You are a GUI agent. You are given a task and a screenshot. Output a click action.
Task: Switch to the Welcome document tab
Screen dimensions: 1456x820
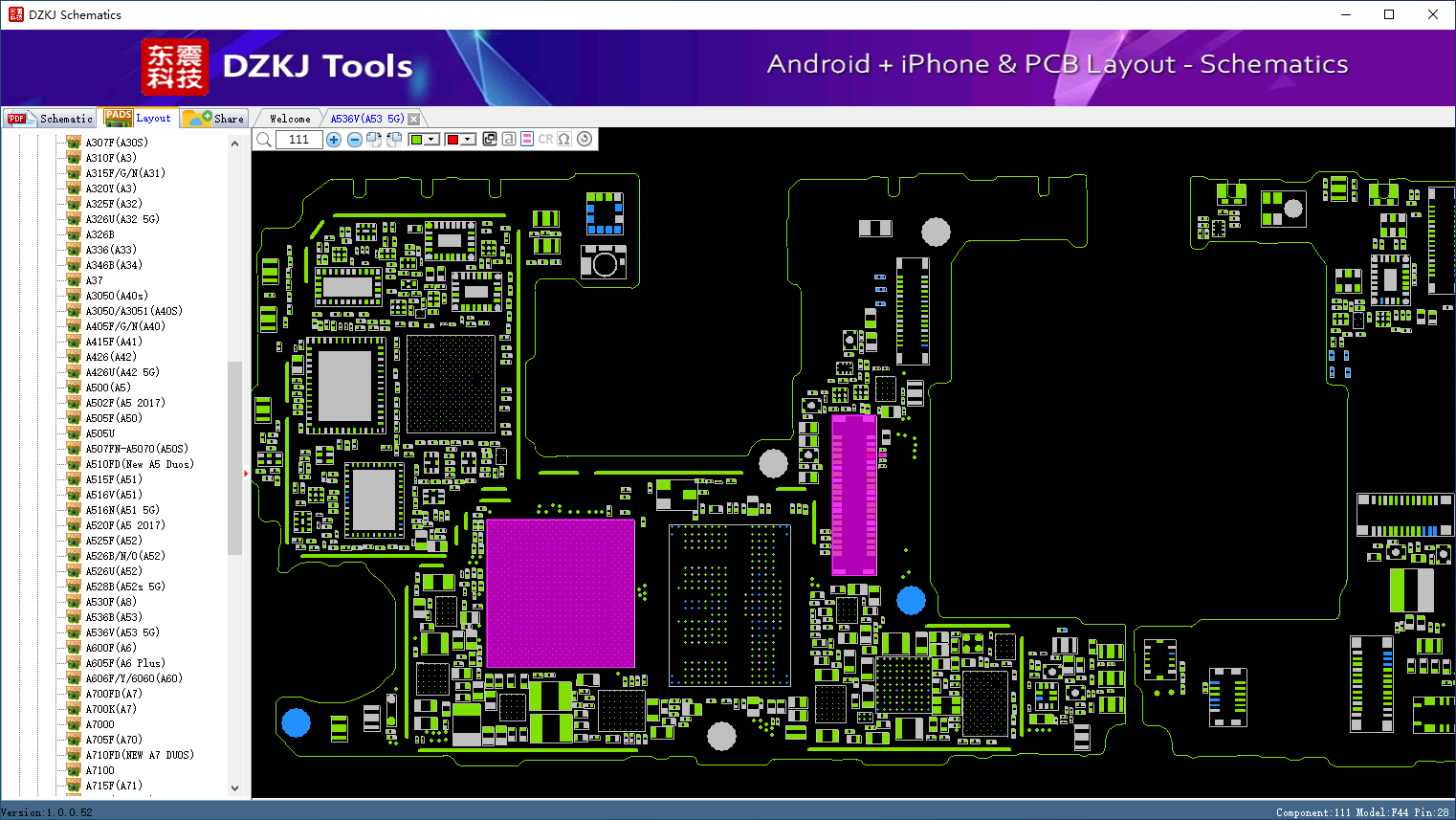pos(290,119)
